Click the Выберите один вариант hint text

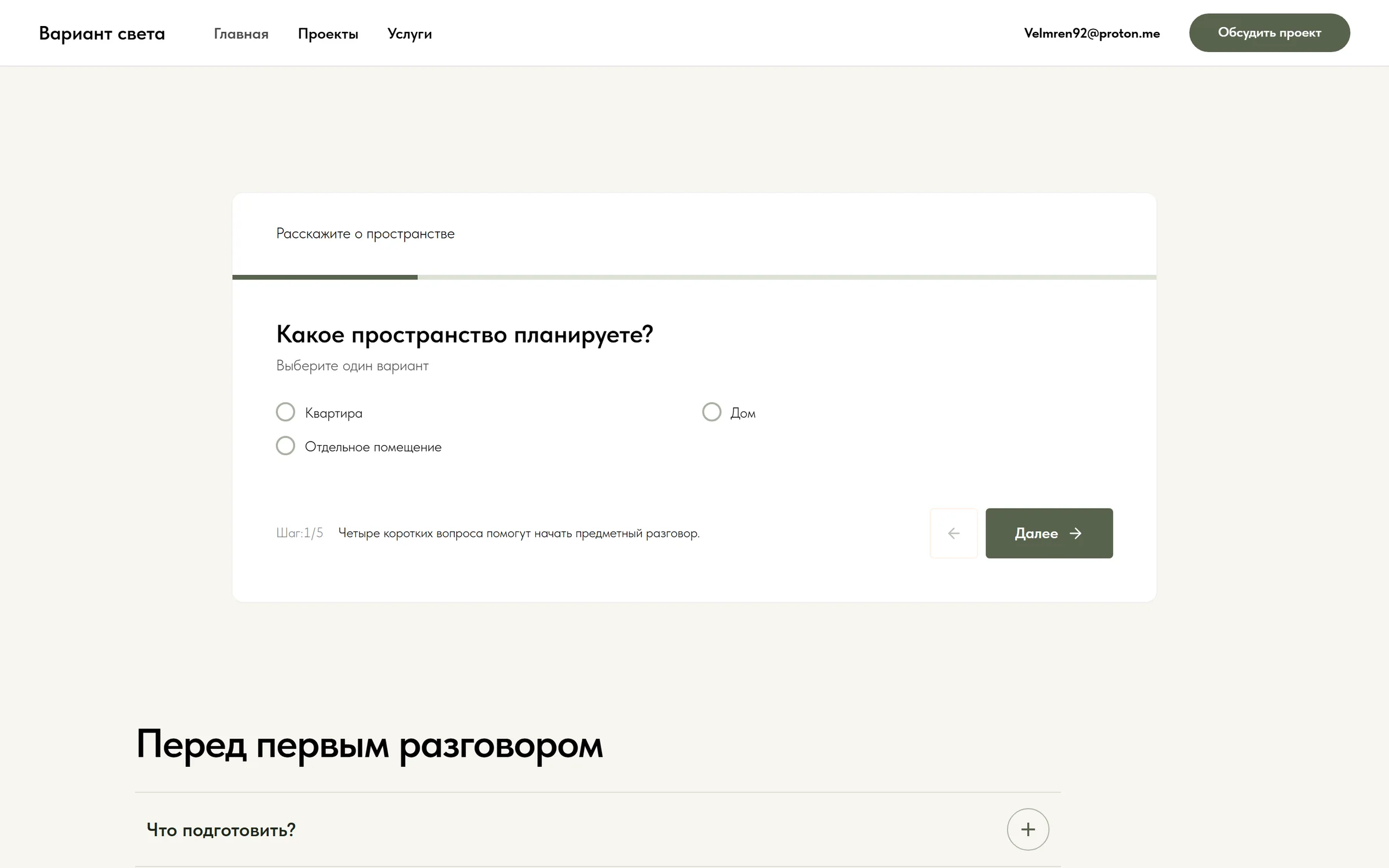352,366
